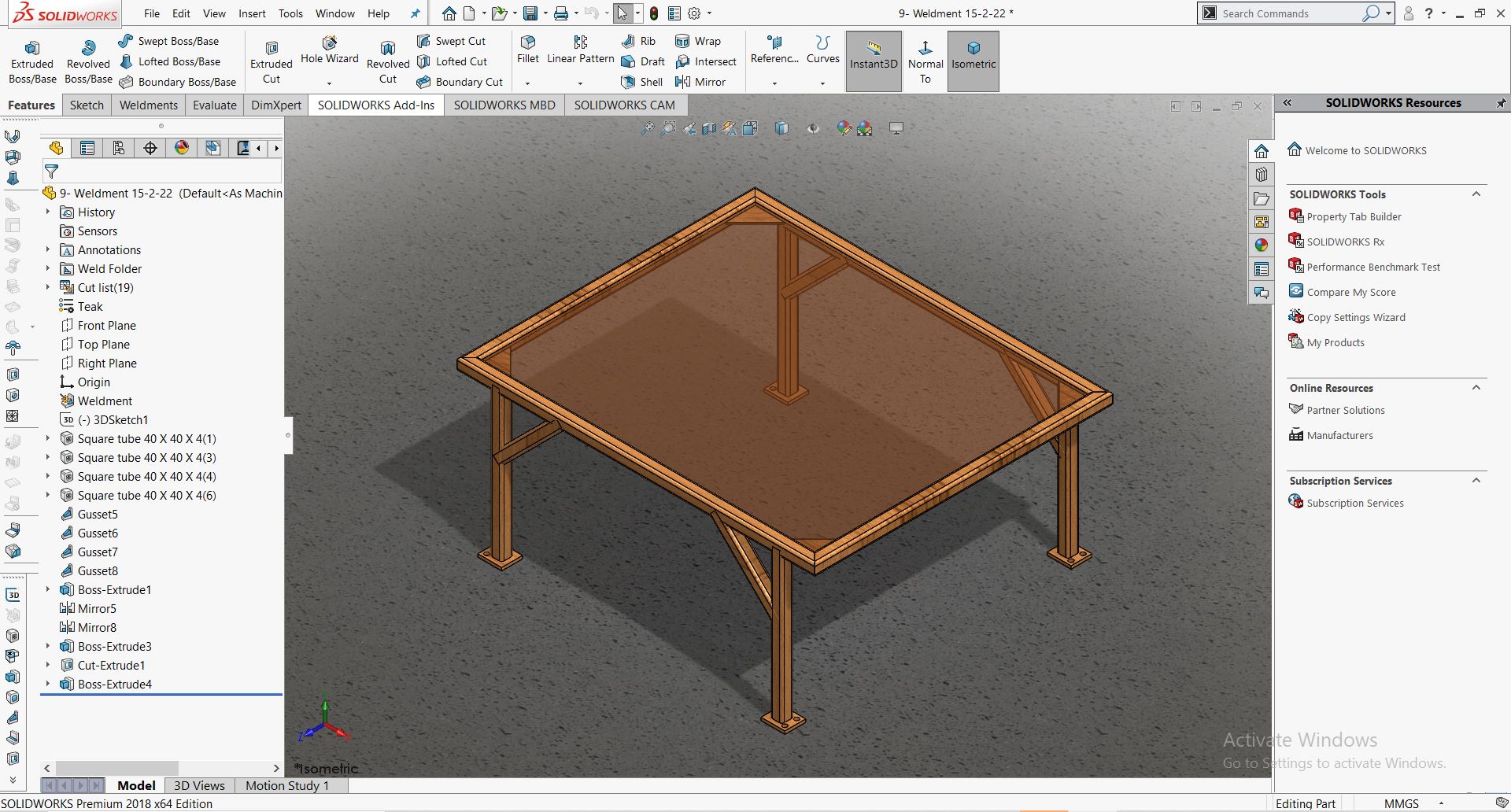Expand the Cut list(19) node

tap(47, 288)
